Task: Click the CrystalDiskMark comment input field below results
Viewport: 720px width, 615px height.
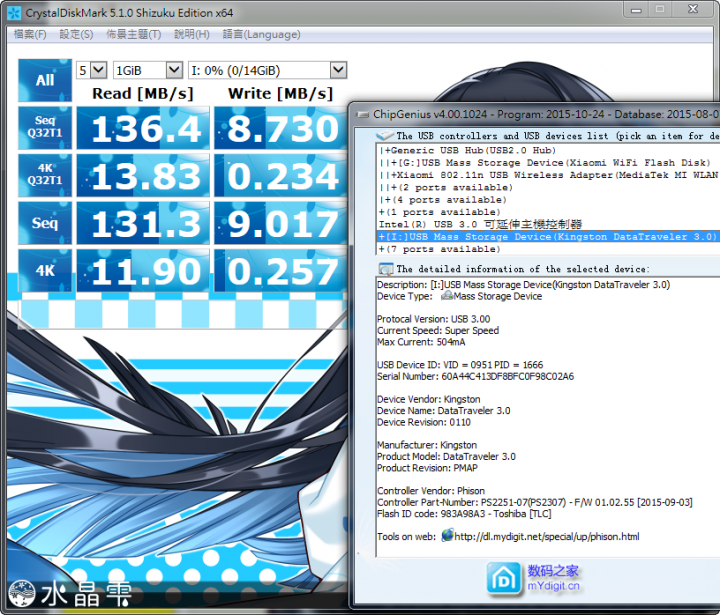Action: 182,314
